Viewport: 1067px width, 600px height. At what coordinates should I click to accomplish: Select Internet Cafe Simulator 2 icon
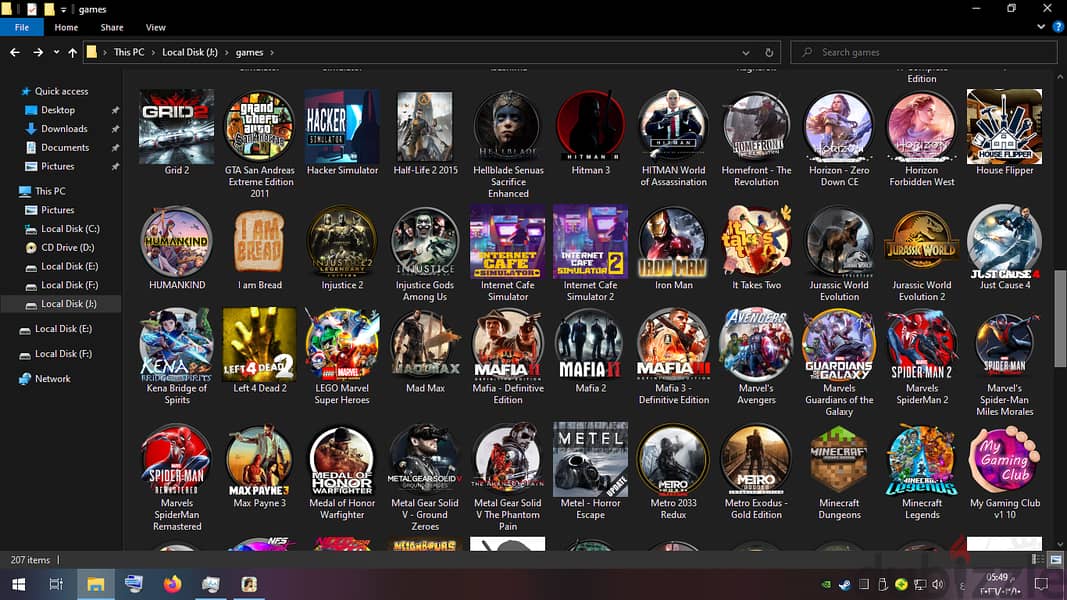click(x=591, y=241)
